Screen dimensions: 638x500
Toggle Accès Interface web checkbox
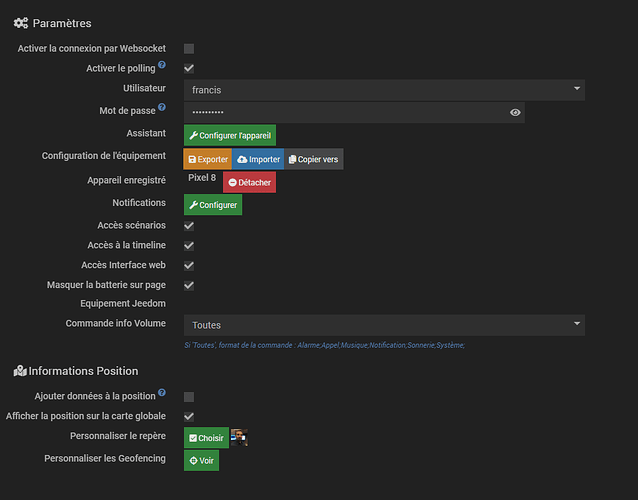click(x=189, y=266)
